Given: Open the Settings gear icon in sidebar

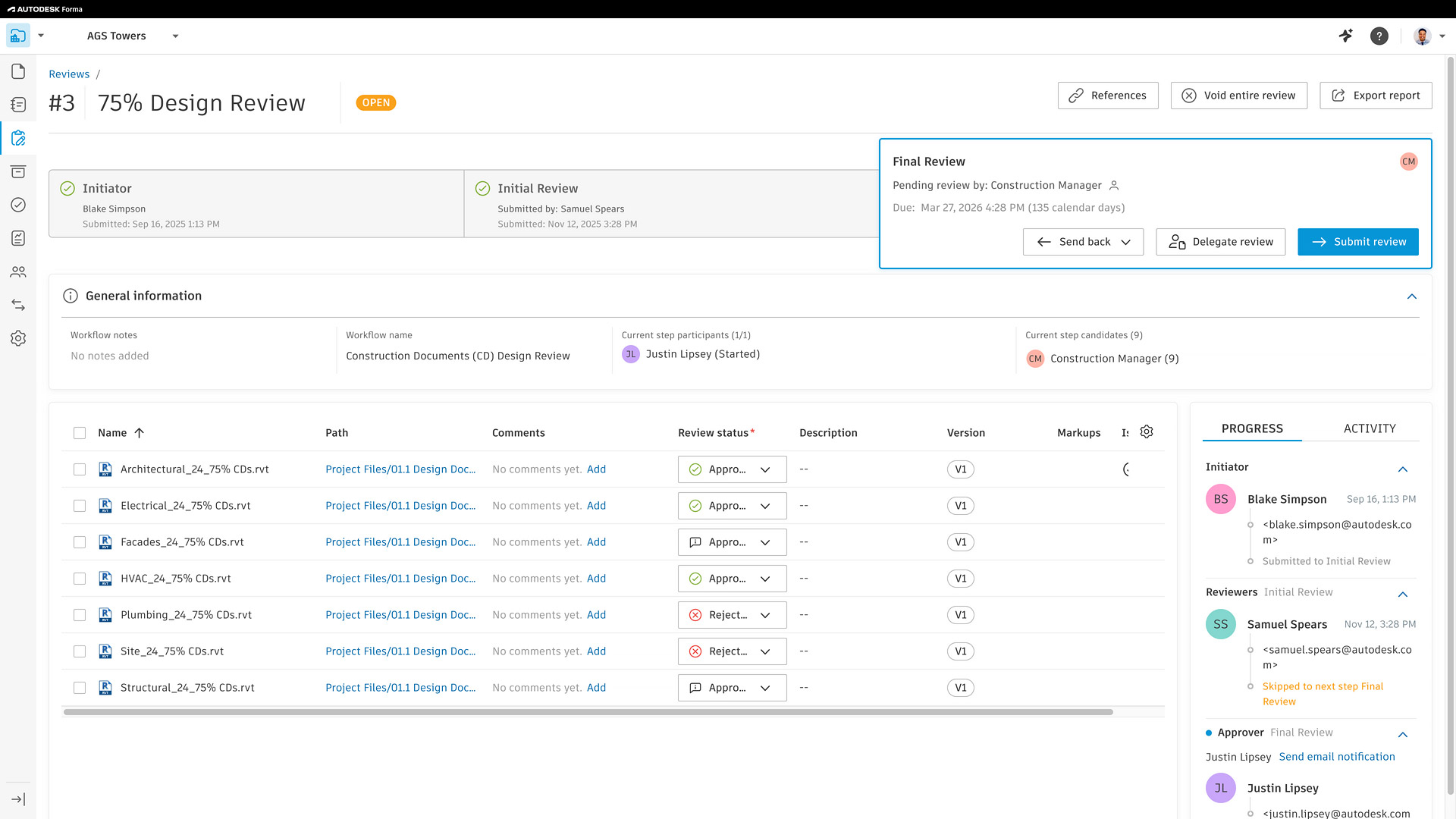Looking at the screenshot, I should coord(18,338).
